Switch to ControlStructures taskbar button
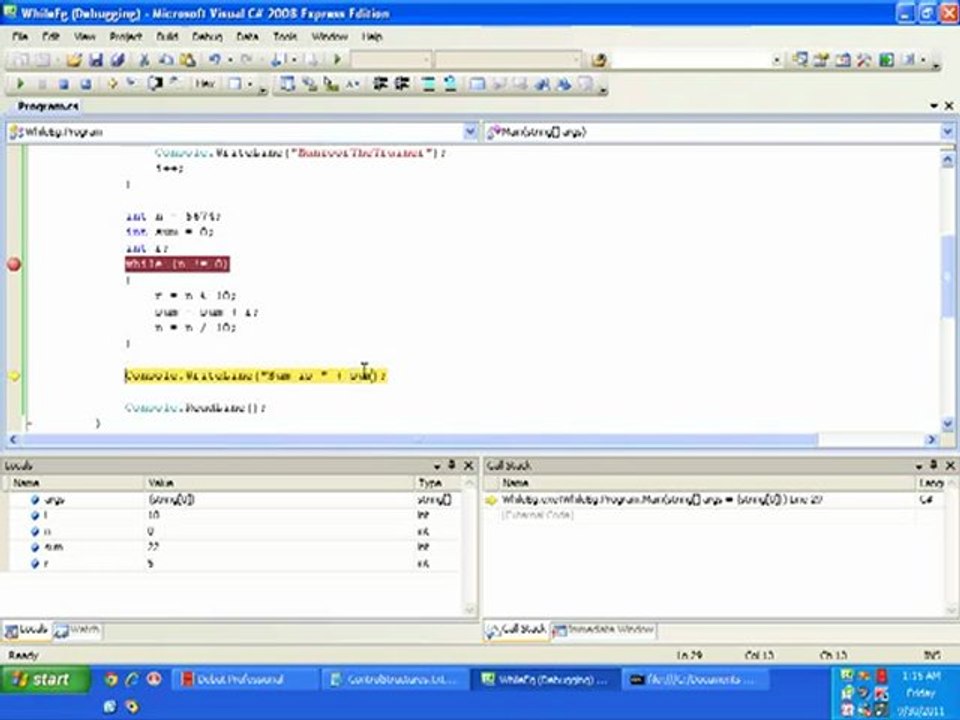This screenshot has width=960, height=720. [x=395, y=680]
